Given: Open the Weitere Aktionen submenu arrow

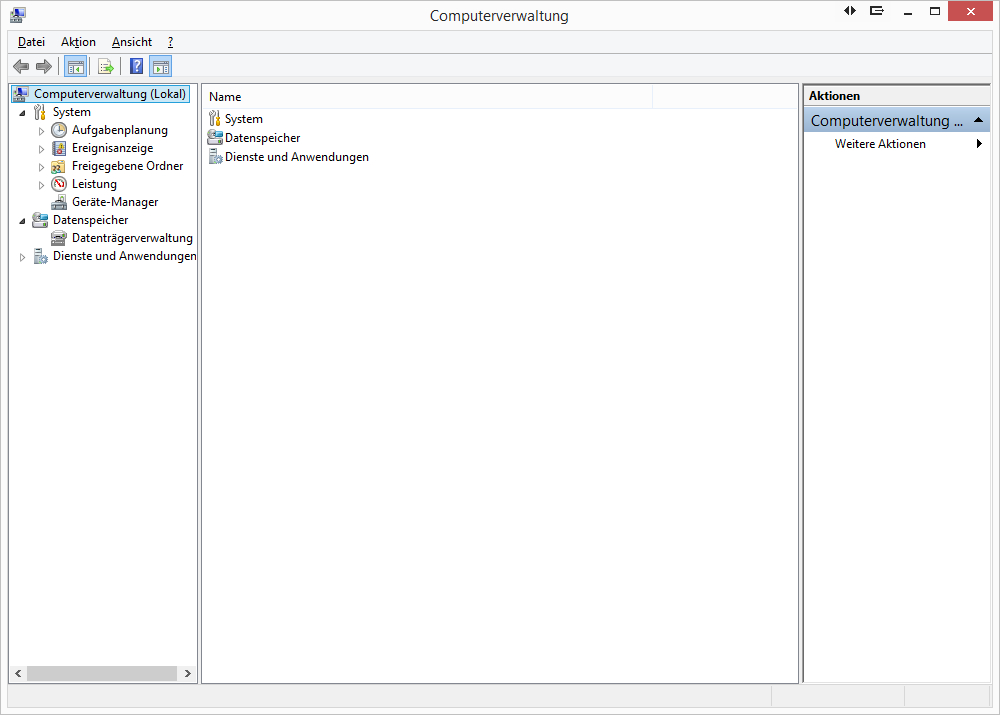Looking at the screenshot, I should pyautogui.click(x=979, y=144).
